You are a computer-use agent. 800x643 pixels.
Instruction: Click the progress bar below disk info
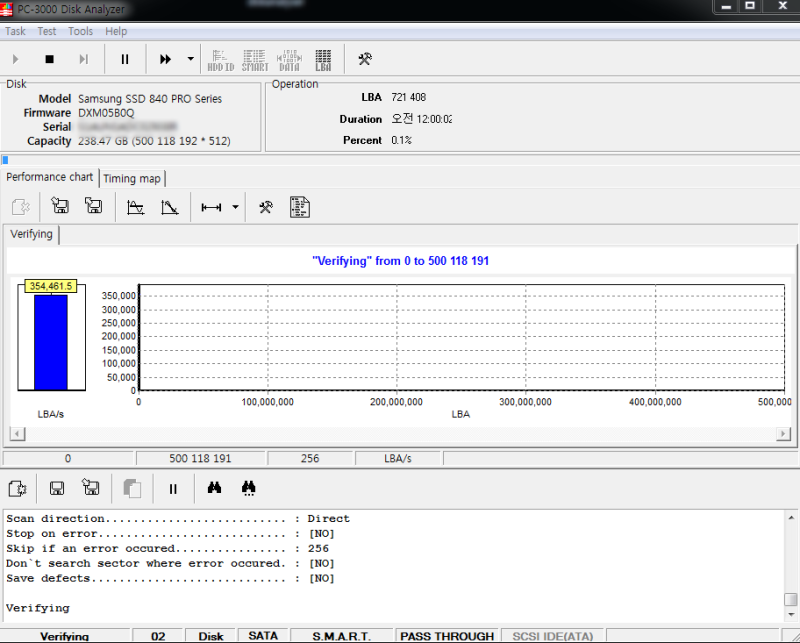(x=400, y=160)
